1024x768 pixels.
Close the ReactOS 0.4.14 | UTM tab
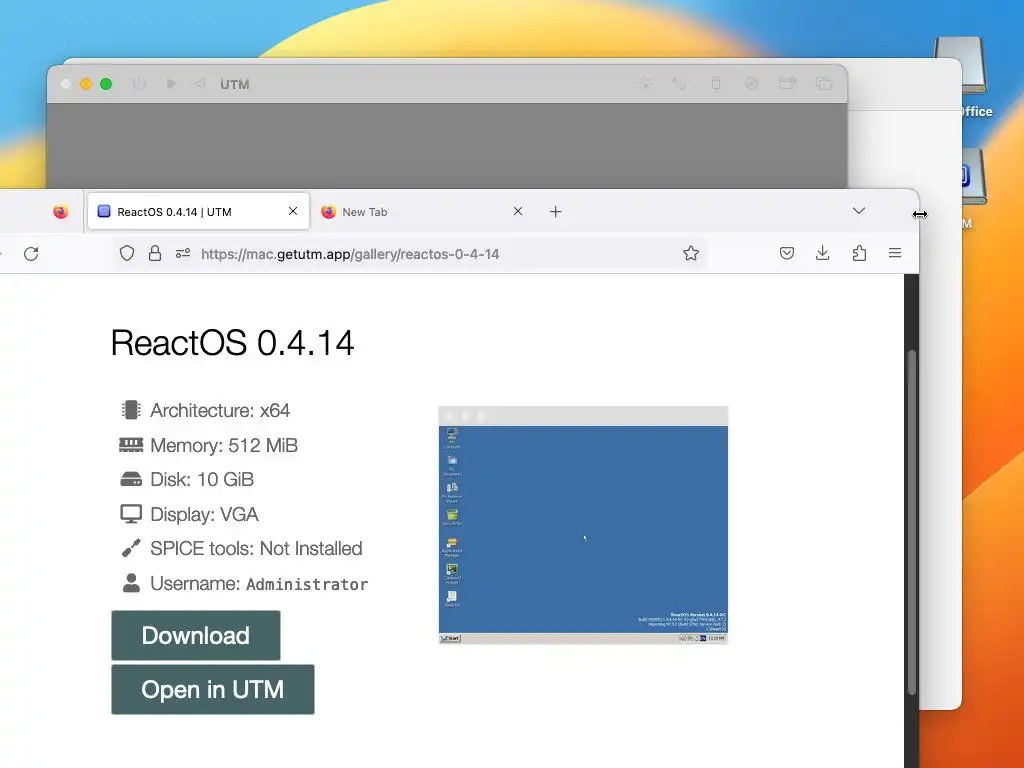pyautogui.click(x=293, y=211)
